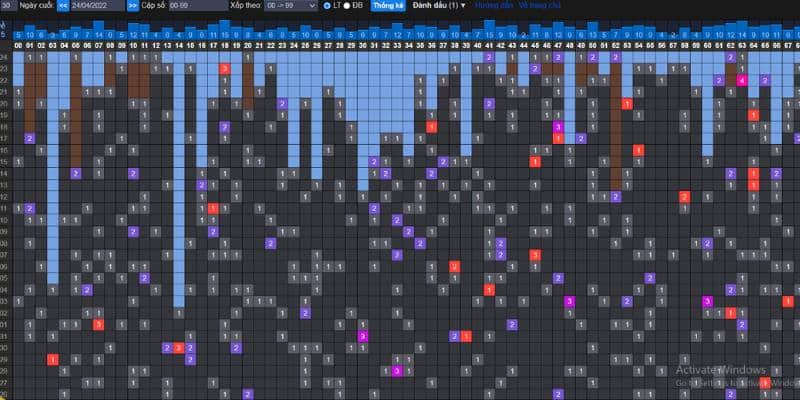Open the Về trang chủ link
Screen dimensions: 800x400
pos(536,5)
